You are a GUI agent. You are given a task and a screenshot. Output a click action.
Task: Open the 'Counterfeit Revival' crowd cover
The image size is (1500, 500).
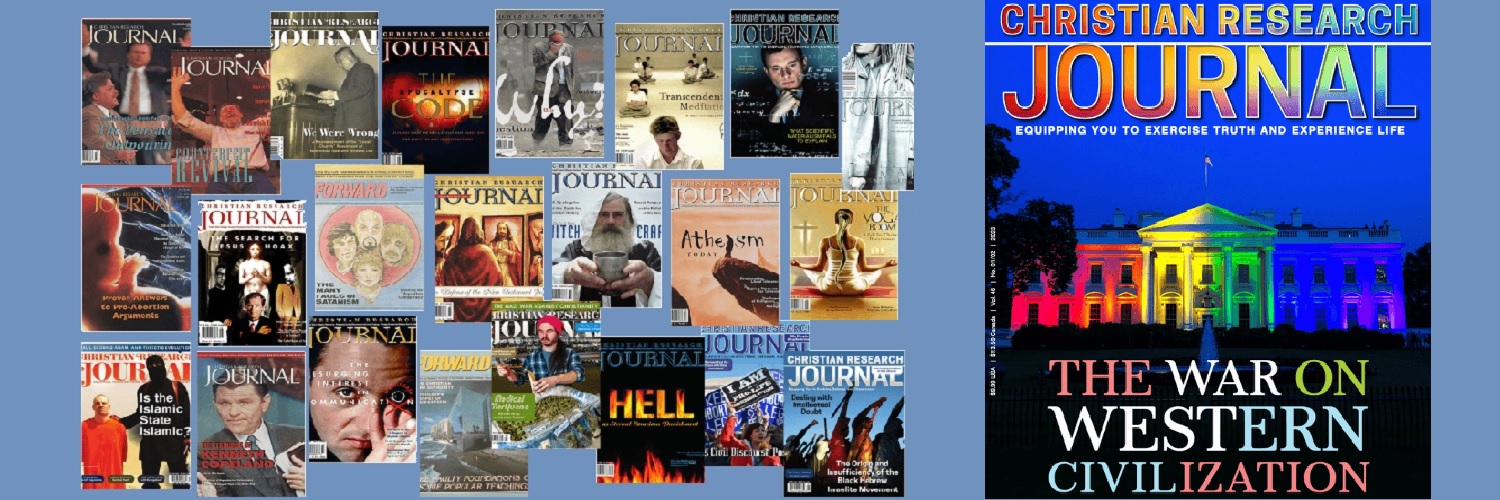(225, 120)
